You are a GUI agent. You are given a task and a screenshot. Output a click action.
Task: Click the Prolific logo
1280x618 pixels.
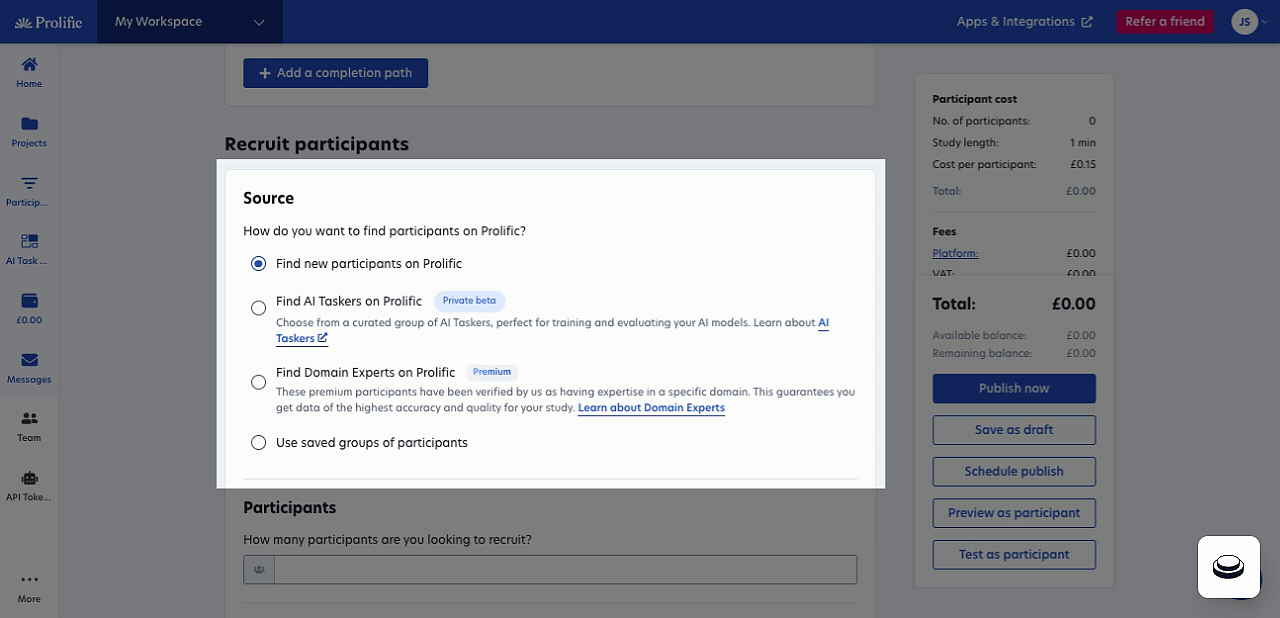(x=48, y=21)
